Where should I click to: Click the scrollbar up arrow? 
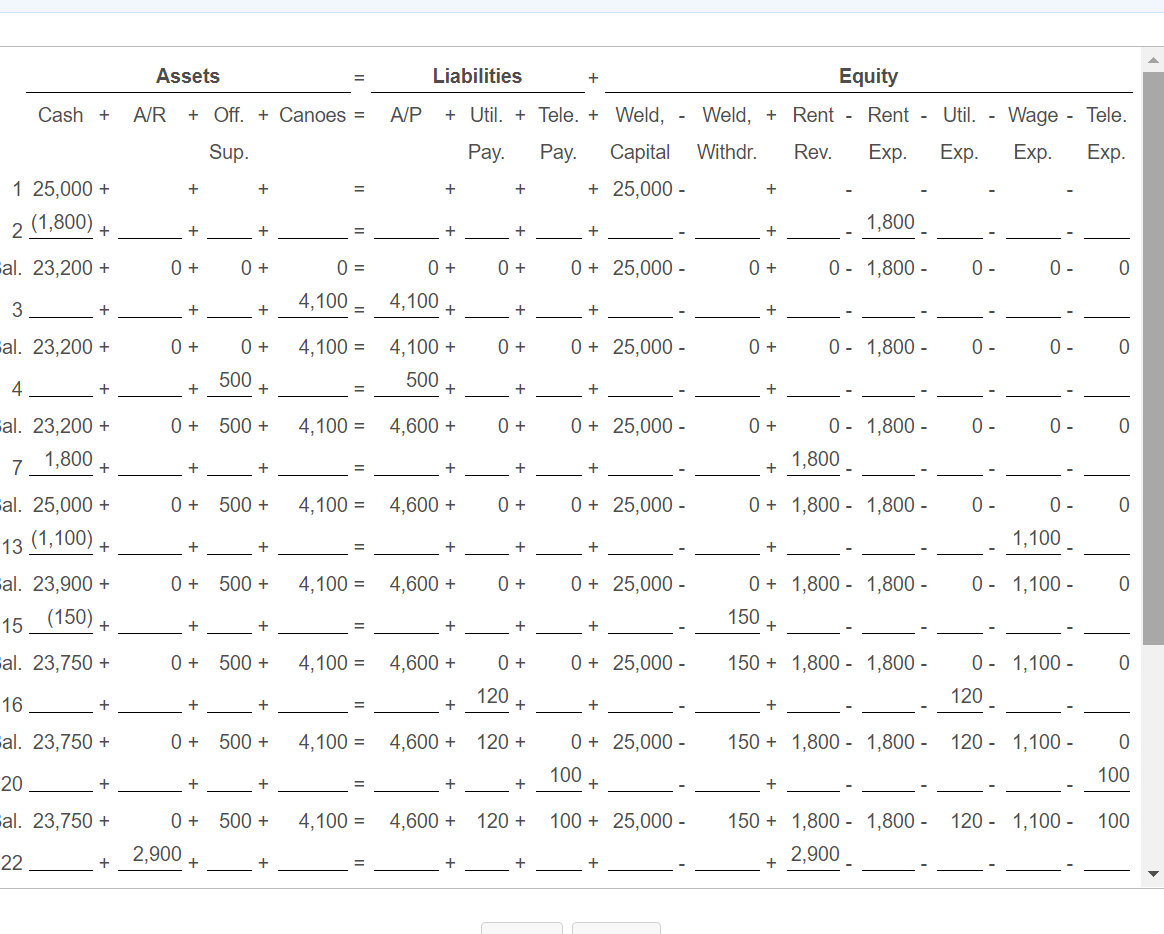[1153, 60]
